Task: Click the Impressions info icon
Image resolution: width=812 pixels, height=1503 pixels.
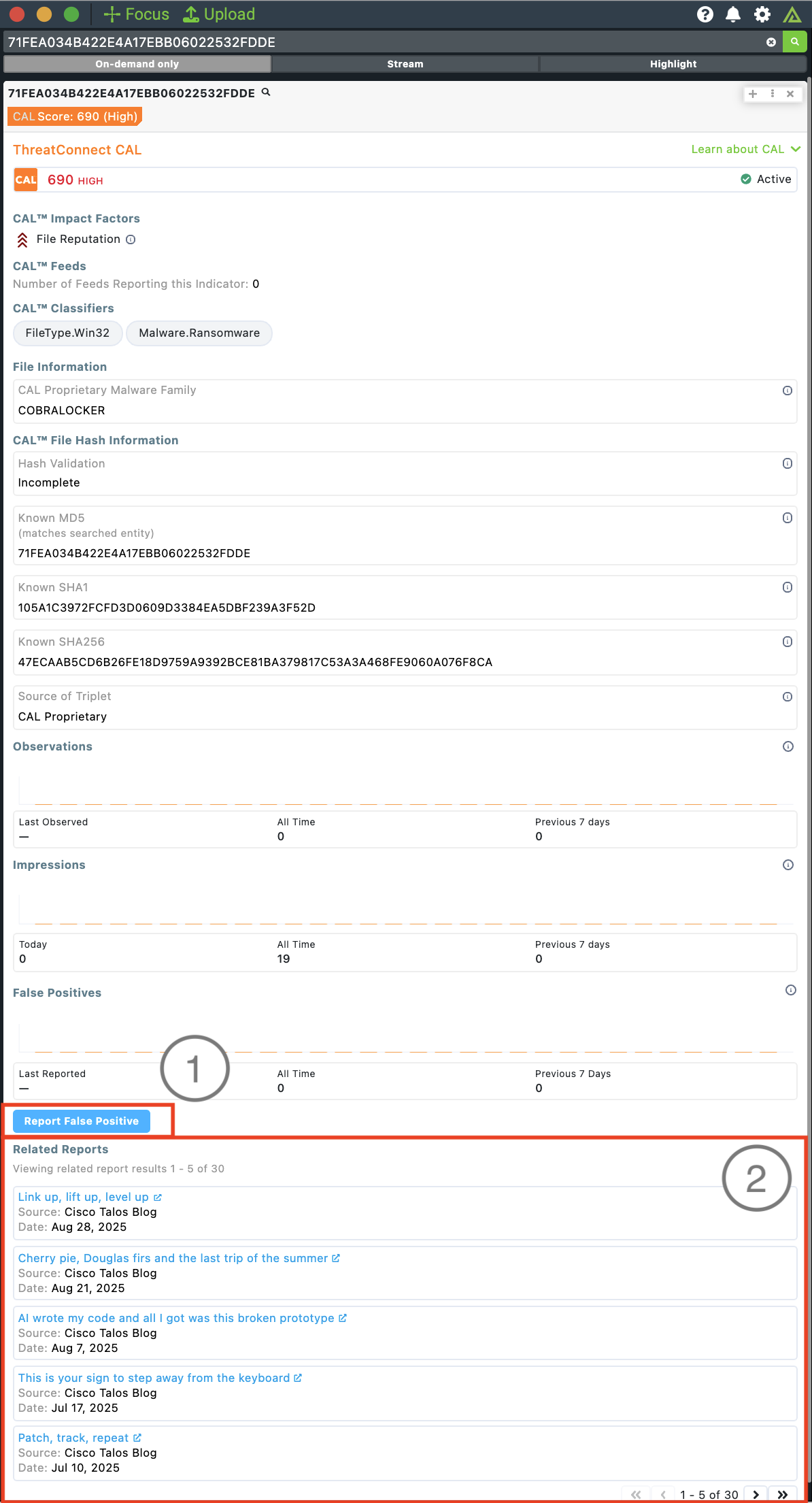Action: tap(788, 865)
